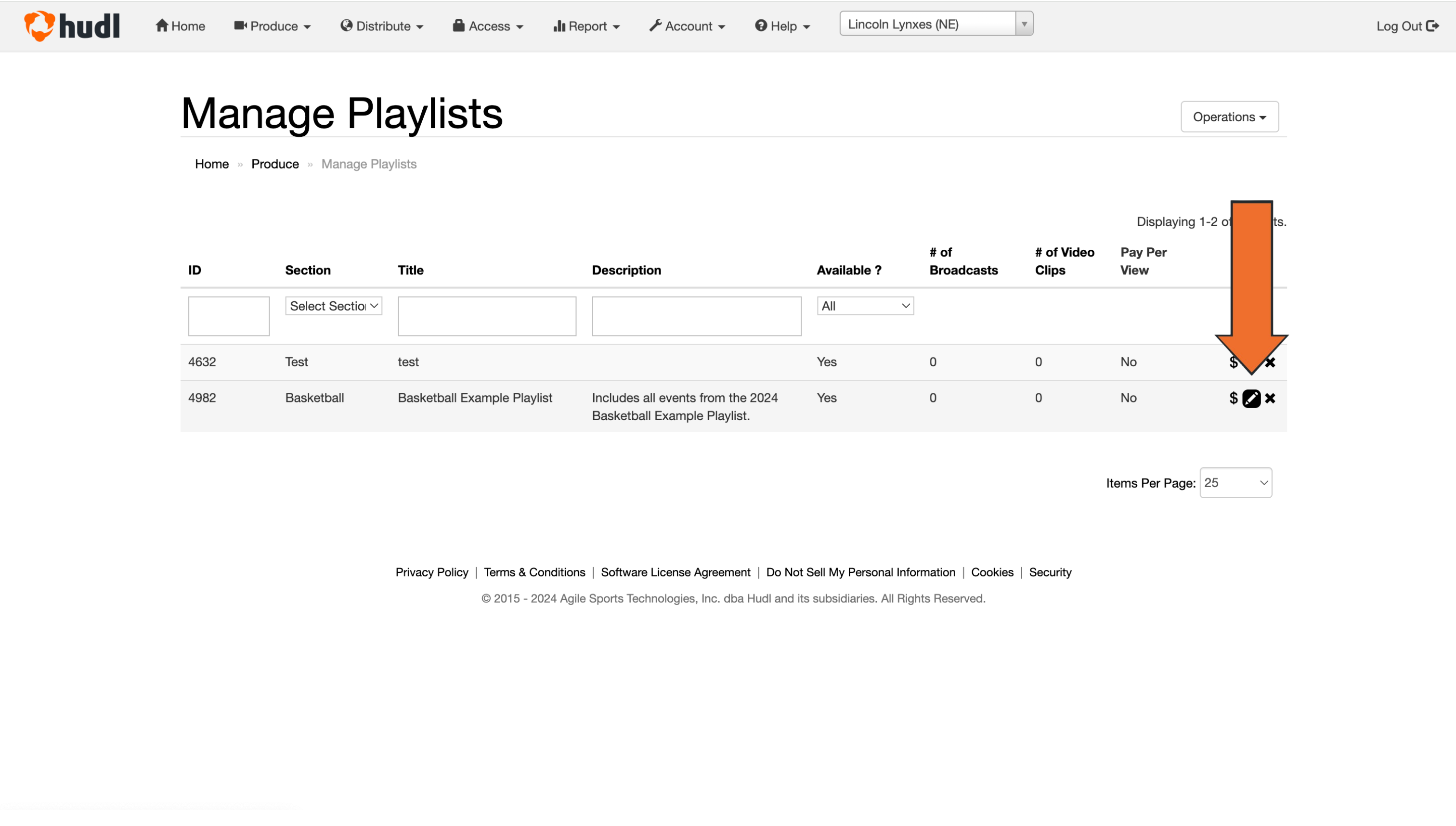Click the Hudl logo in the top left
This screenshot has height=826, width=1456.
pyautogui.click(x=71, y=26)
